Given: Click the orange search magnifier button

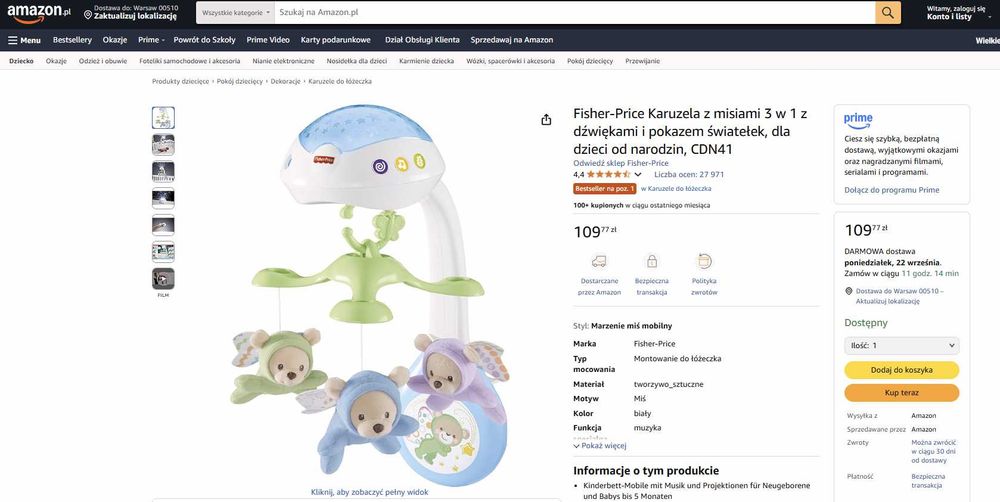Looking at the screenshot, I should [x=888, y=13].
